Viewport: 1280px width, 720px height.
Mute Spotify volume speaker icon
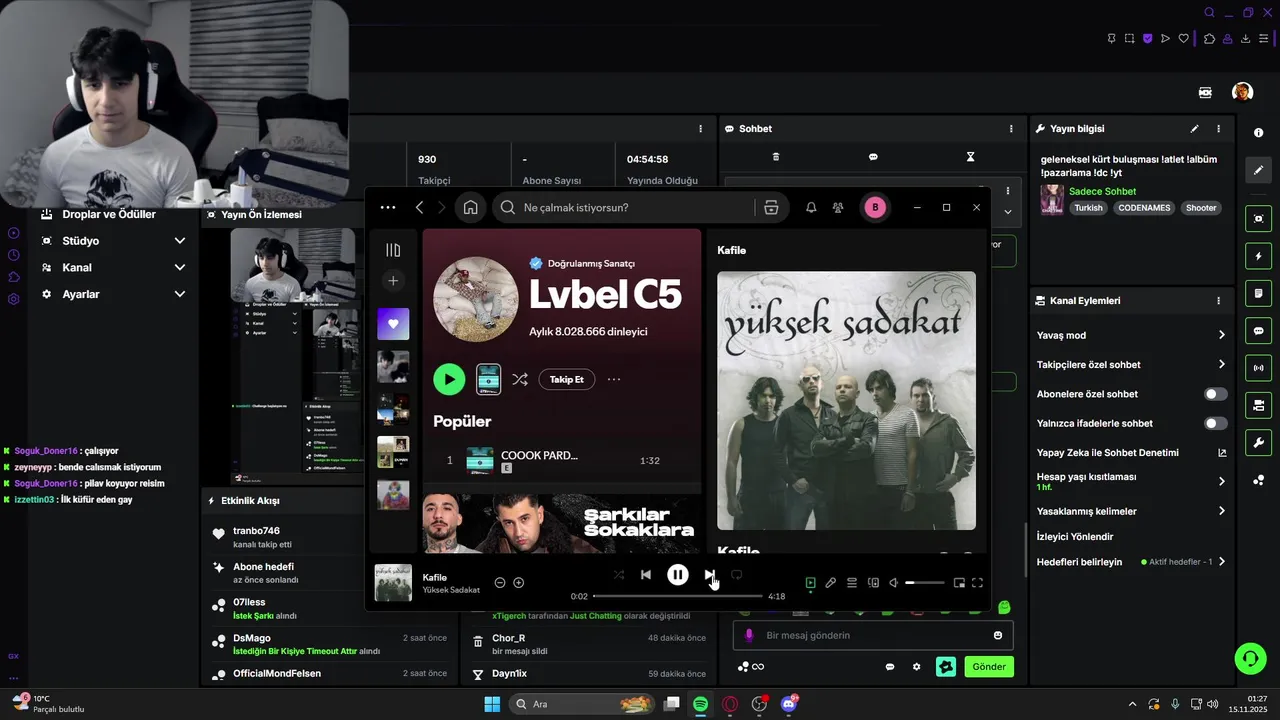[x=894, y=583]
